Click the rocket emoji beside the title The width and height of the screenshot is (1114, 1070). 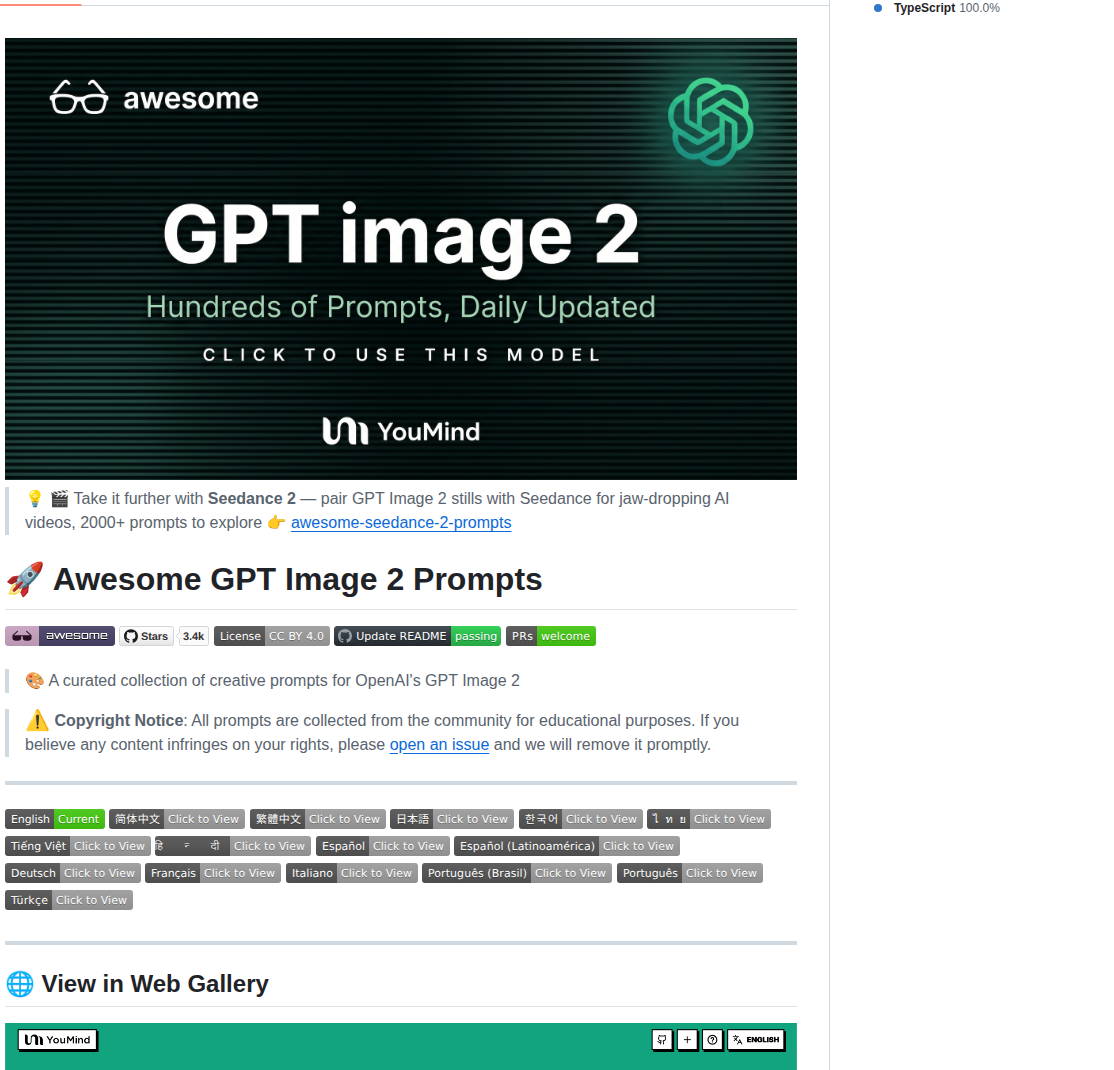[x=25, y=579]
